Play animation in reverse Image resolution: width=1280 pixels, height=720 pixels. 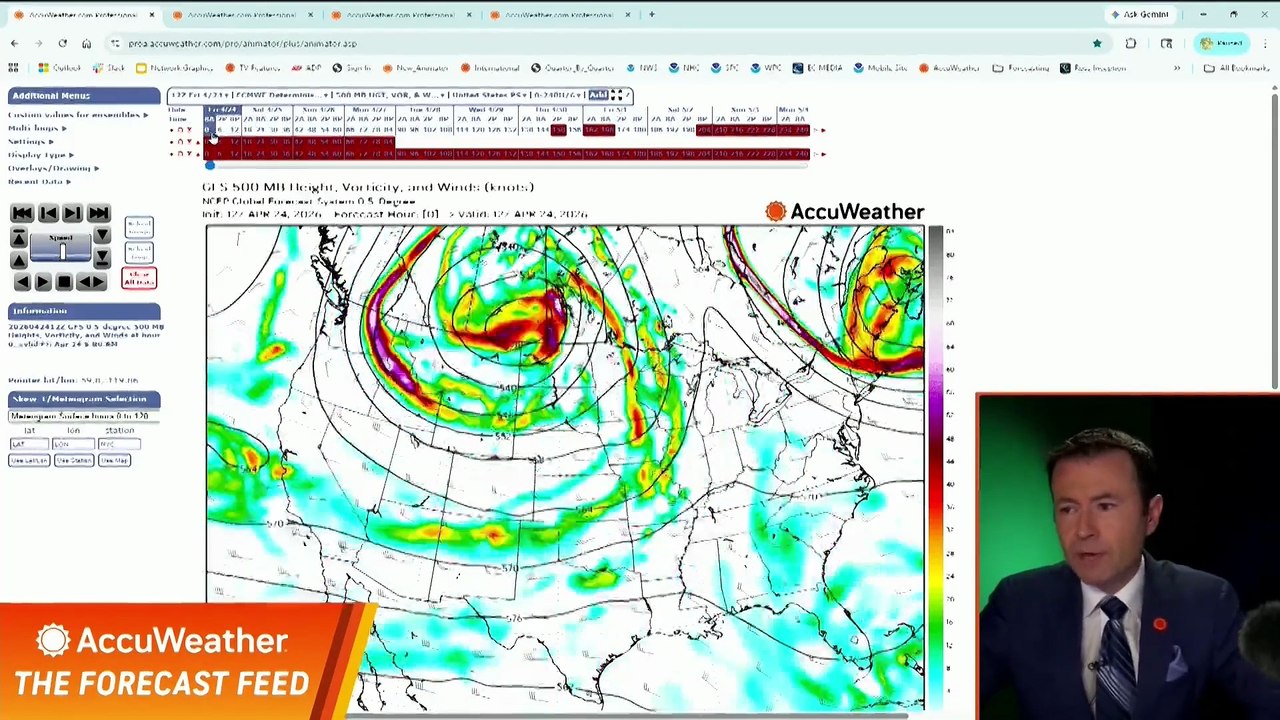click(x=22, y=282)
